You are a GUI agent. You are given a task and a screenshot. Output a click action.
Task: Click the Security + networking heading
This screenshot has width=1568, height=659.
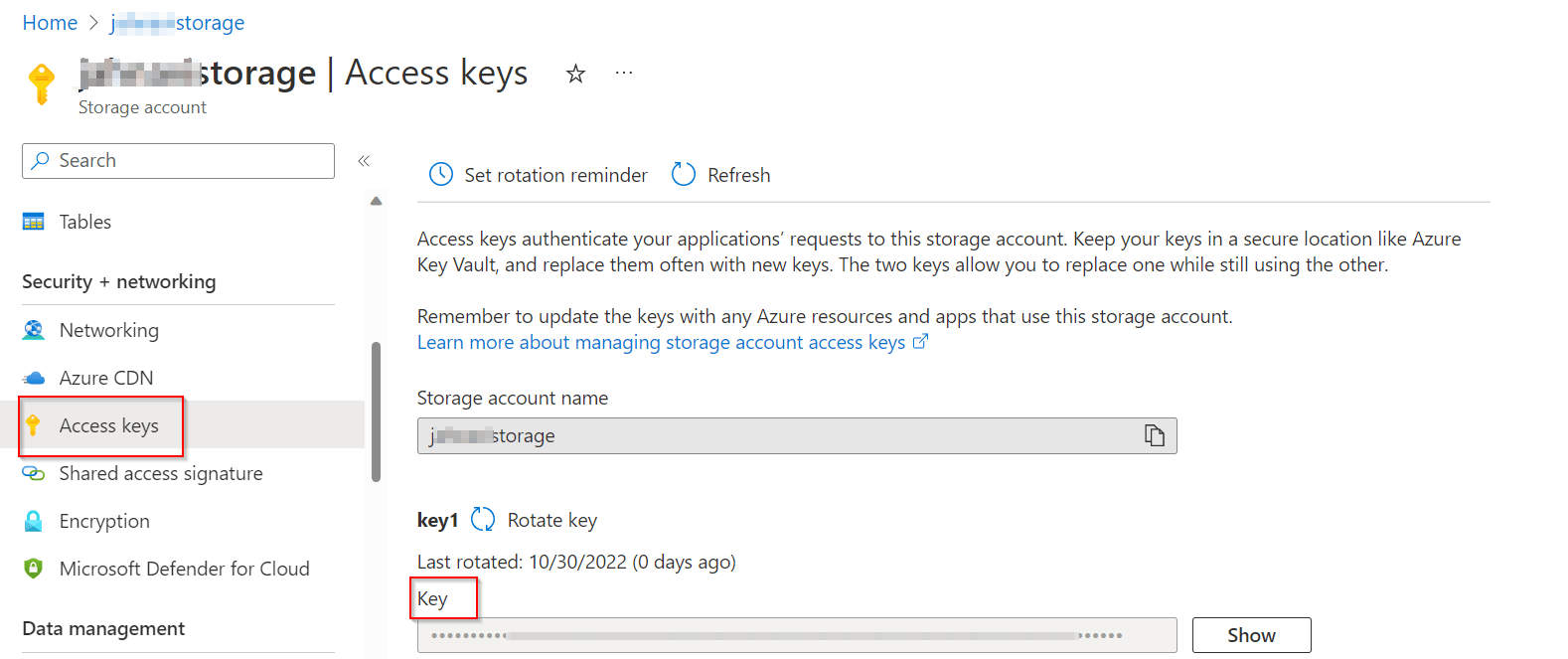[x=119, y=281]
